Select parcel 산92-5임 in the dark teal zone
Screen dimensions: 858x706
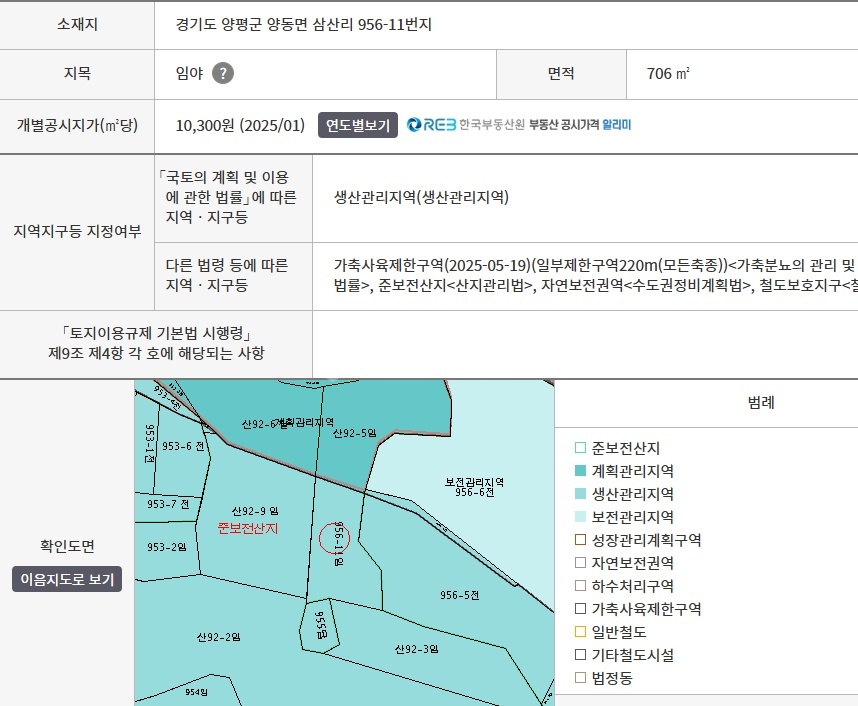[354, 434]
